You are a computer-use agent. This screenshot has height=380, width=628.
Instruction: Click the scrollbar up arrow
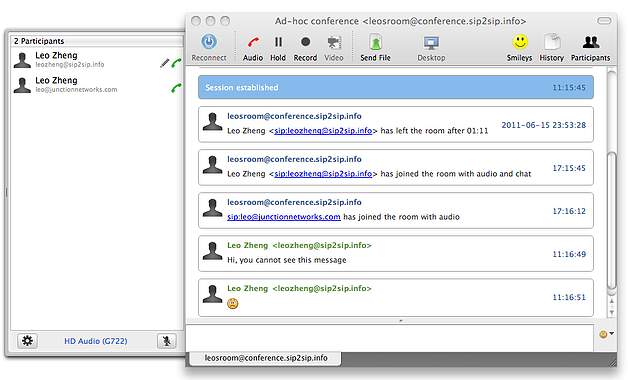tap(612, 301)
